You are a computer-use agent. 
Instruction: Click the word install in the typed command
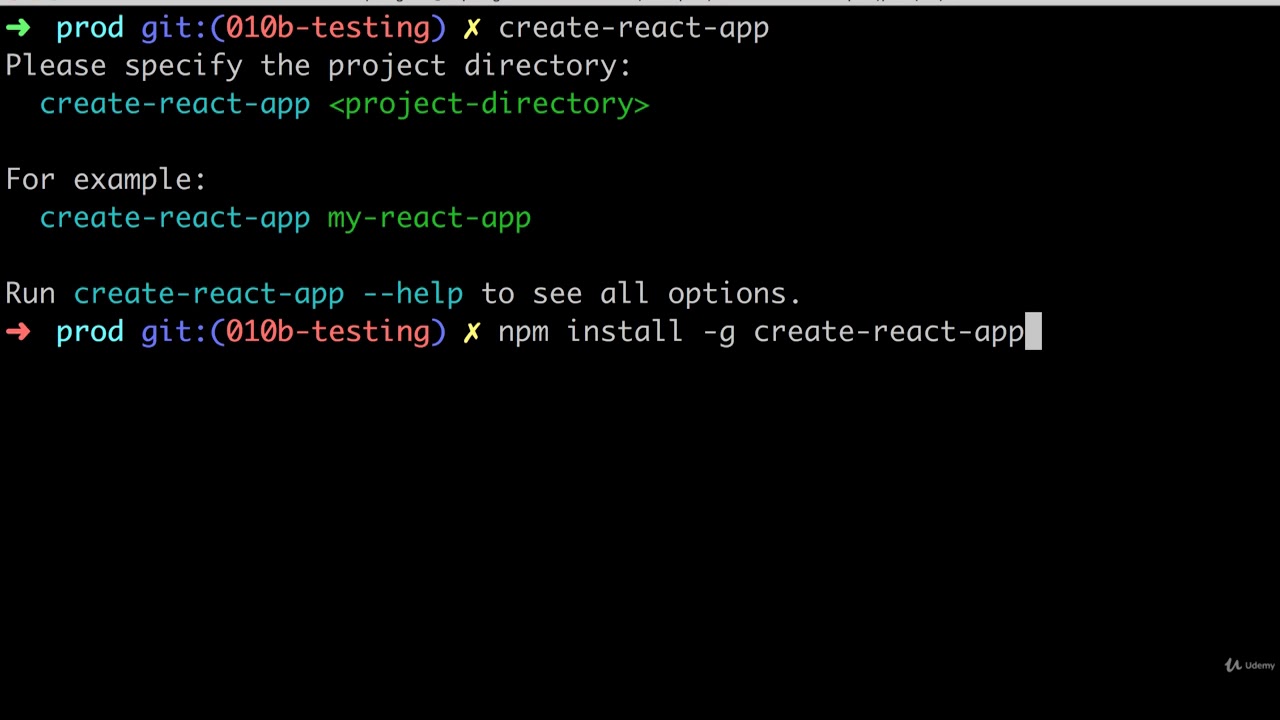pos(625,332)
